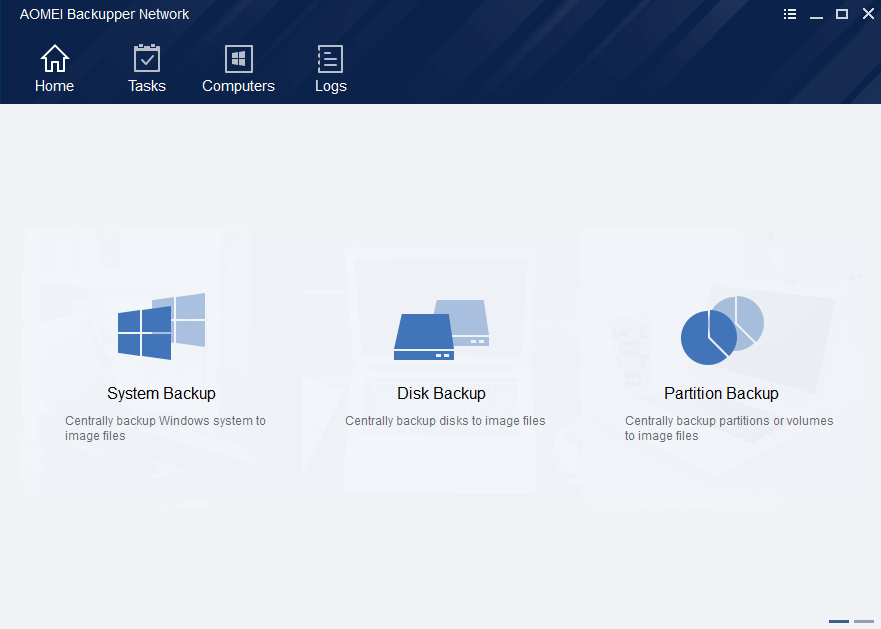
Task: Open the menu list icon in title bar
Action: click(x=790, y=14)
